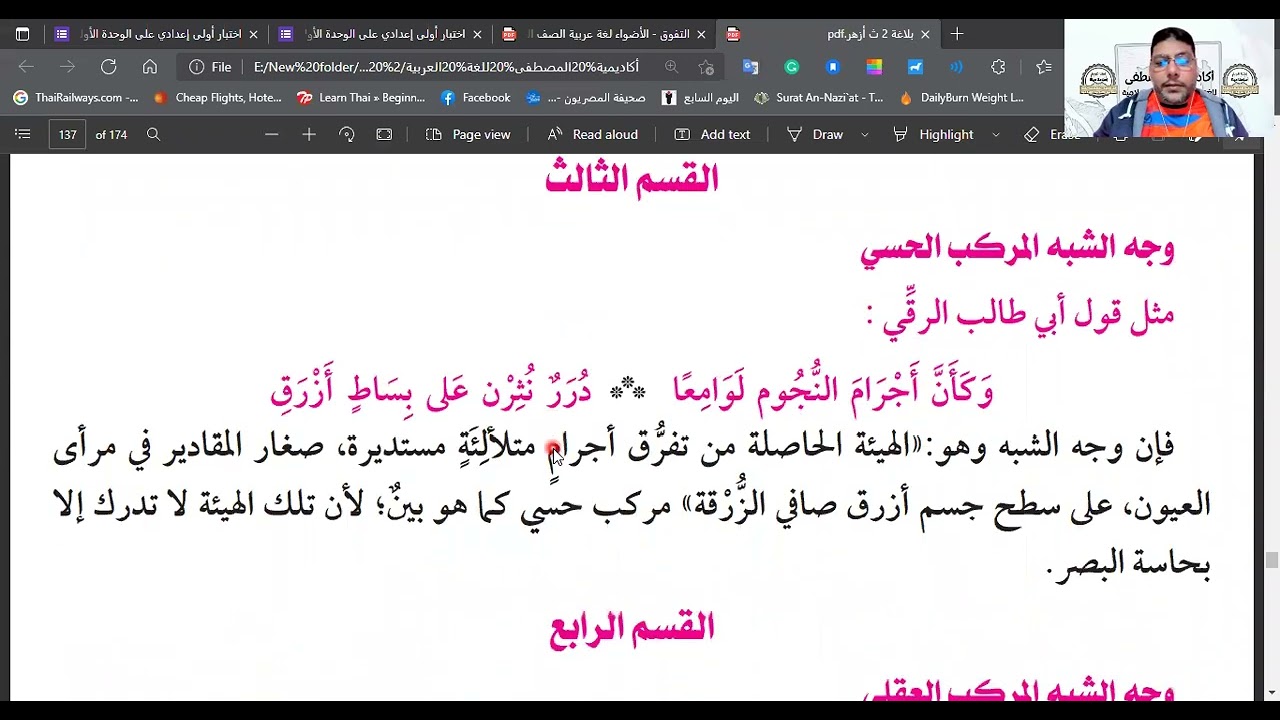View site information File icon
This screenshot has height=720, width=1280.
coord(210,67)
